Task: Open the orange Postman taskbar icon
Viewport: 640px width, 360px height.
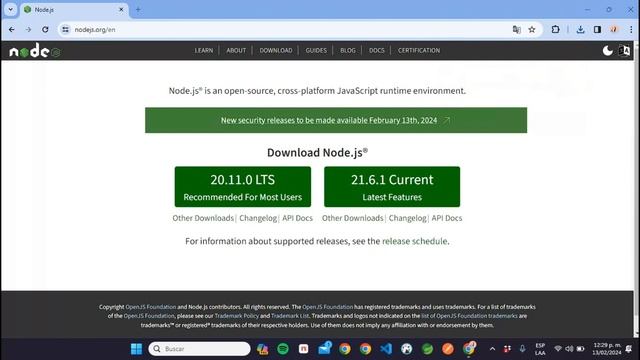Action: coord(448,349)
